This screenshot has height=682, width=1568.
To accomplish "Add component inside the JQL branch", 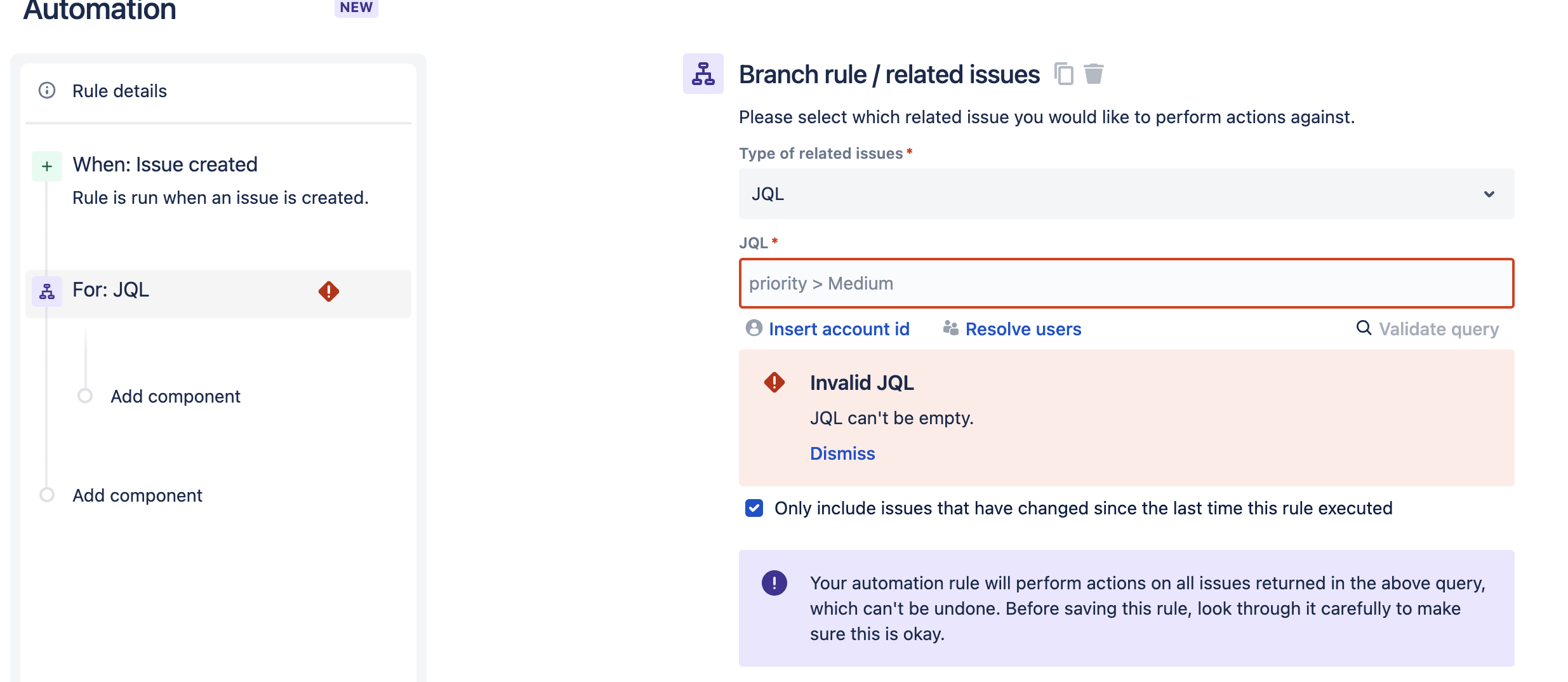I will point(175,396).
